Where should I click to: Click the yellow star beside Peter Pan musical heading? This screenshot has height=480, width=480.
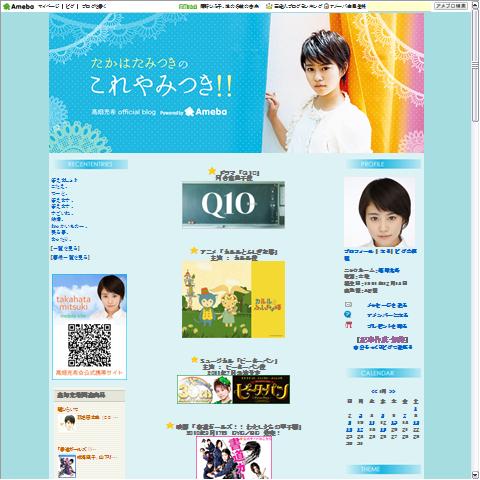[x=195, y=360]
